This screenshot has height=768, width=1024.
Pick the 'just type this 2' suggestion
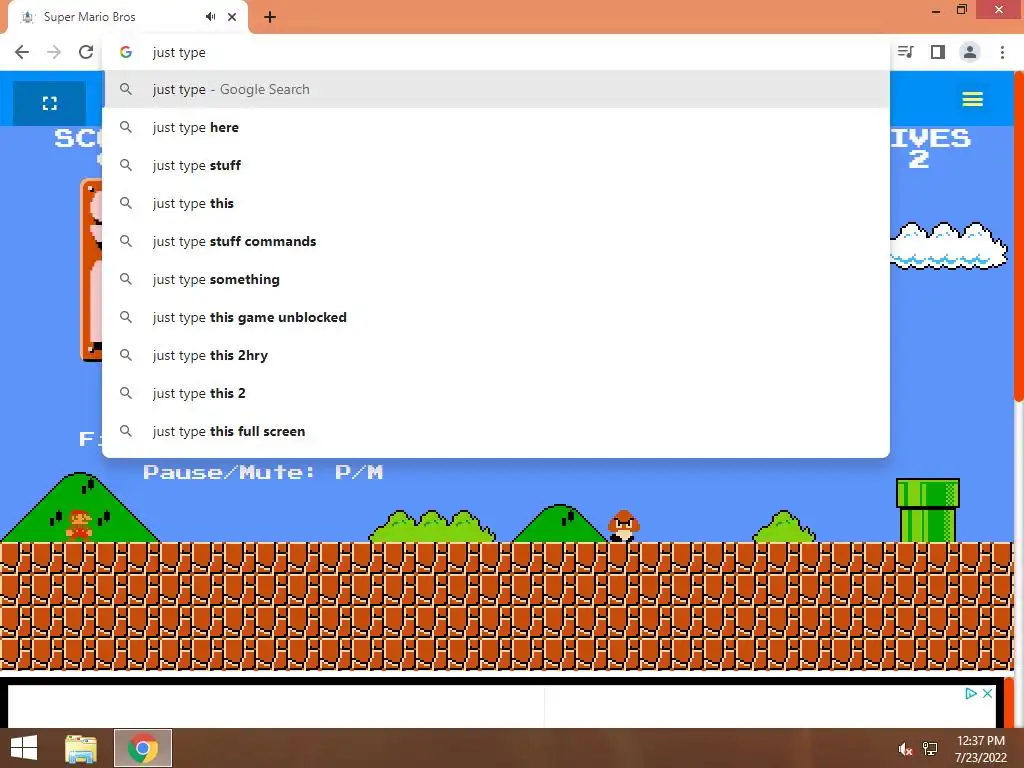(496, 393)
